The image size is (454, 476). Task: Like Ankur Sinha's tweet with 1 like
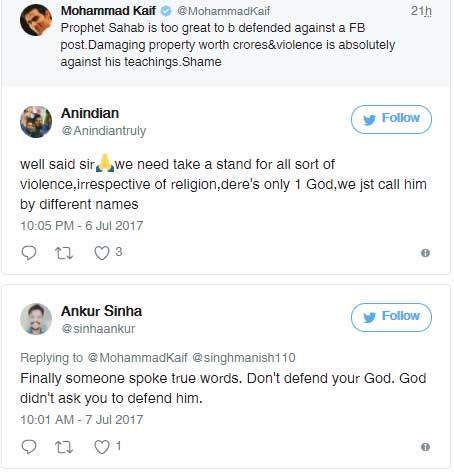pos(102,447)
